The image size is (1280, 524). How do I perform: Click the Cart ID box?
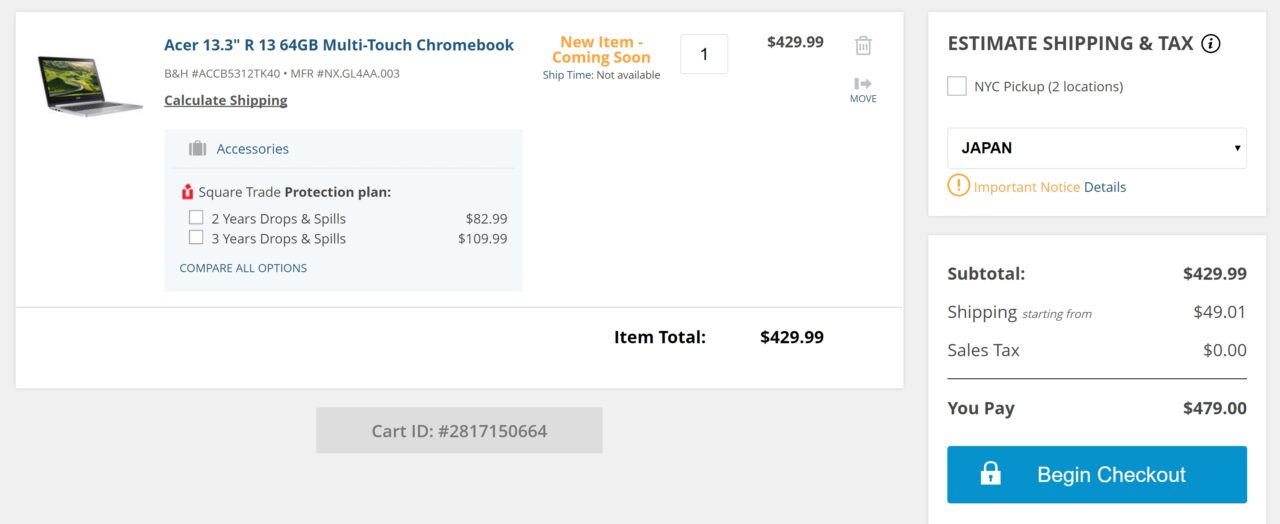point(459,431)
